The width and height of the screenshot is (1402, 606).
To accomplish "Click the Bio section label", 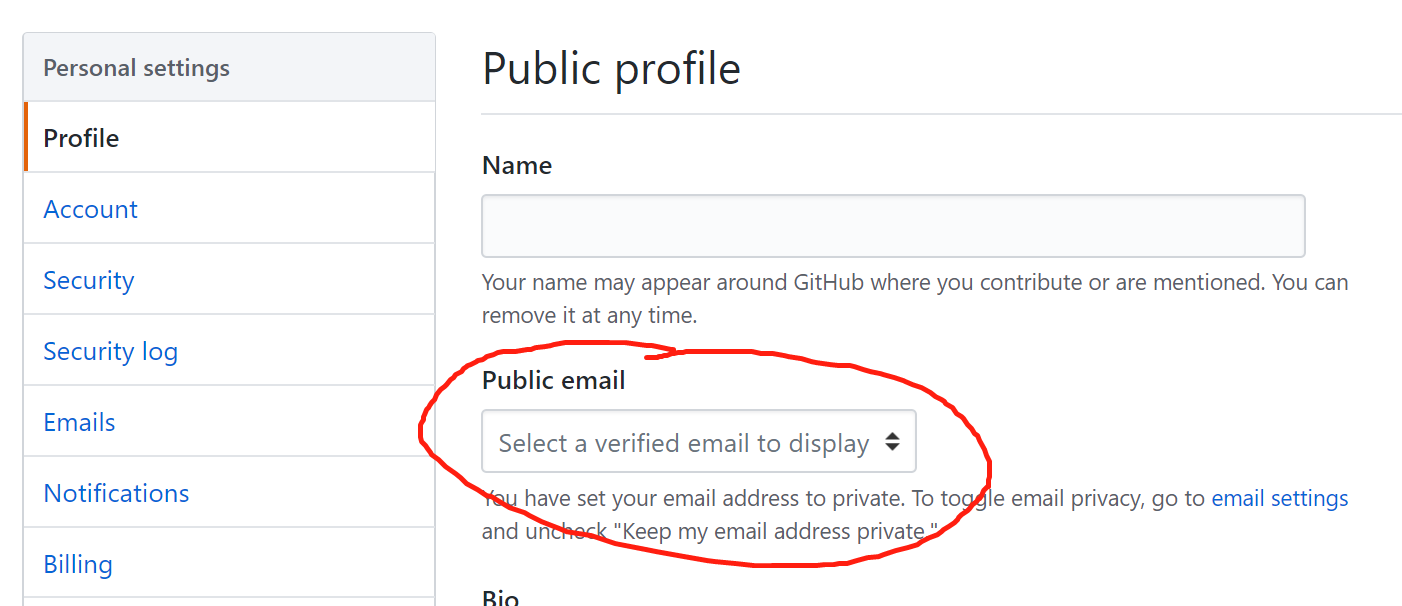I will pyautogui.click(x=500, y=598).
